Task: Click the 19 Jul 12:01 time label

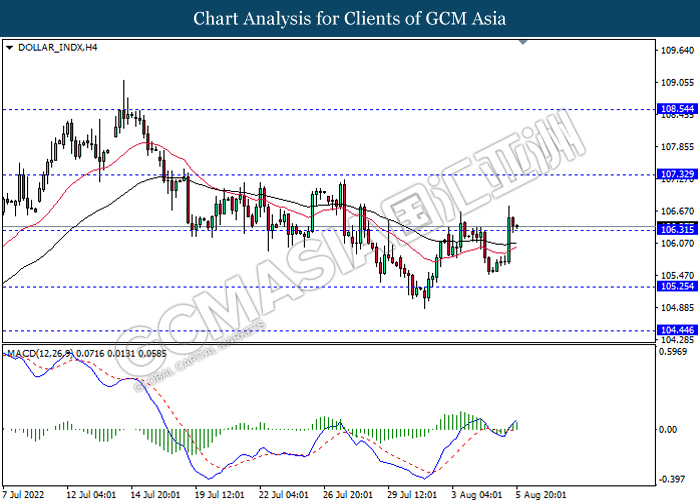Action: coord(220,495)
